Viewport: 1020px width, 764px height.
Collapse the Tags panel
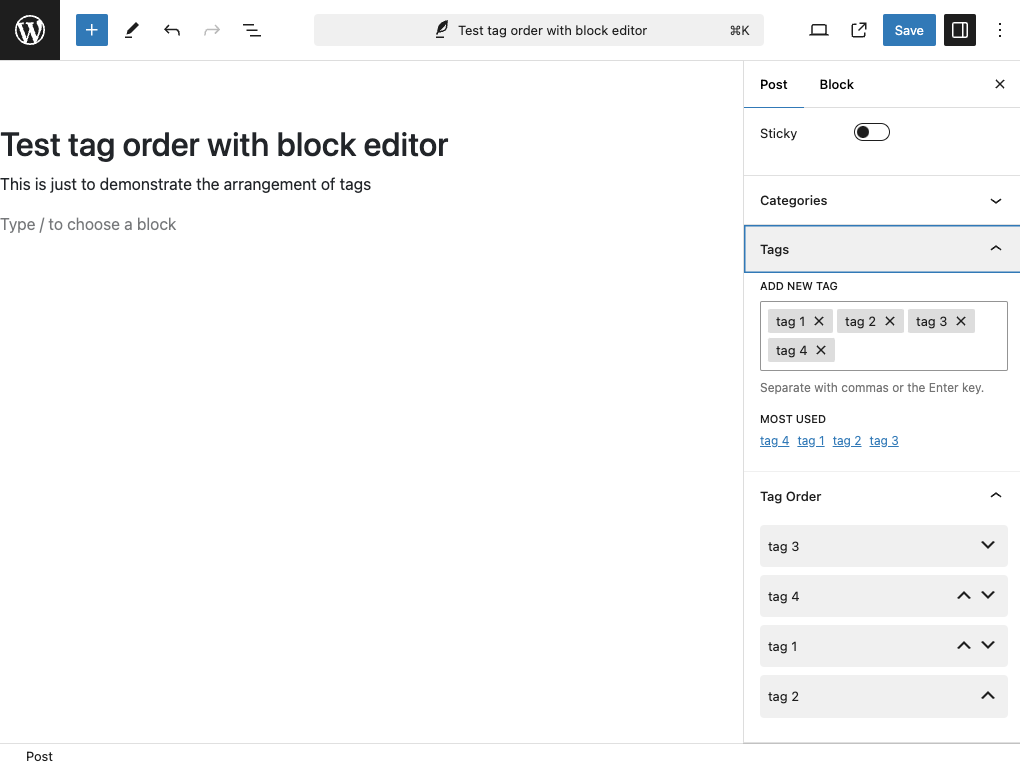[x=995, y=249]
